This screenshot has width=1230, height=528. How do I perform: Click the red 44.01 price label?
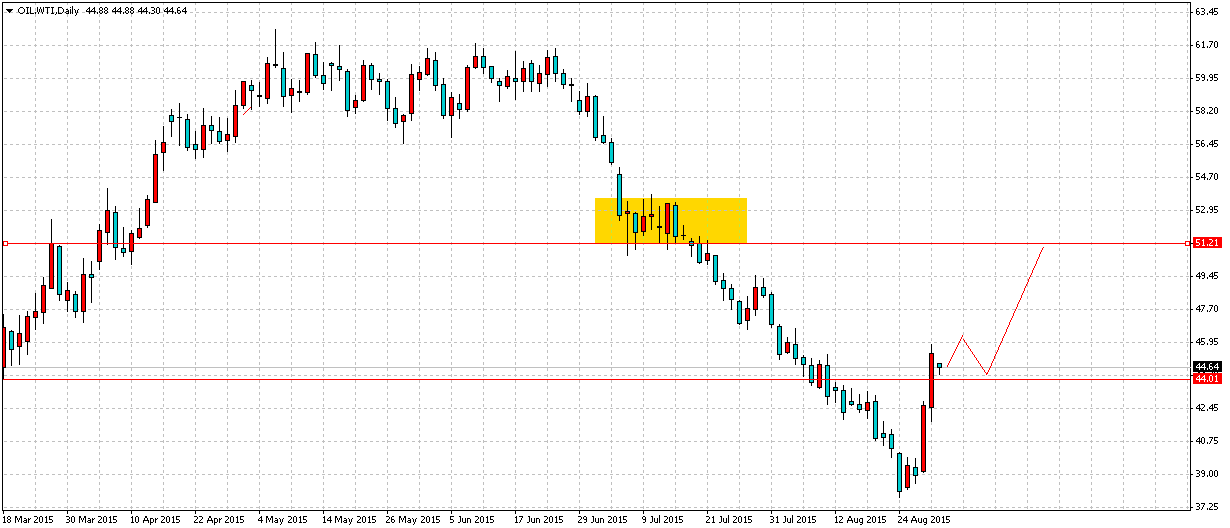[x=1206, y=379]
